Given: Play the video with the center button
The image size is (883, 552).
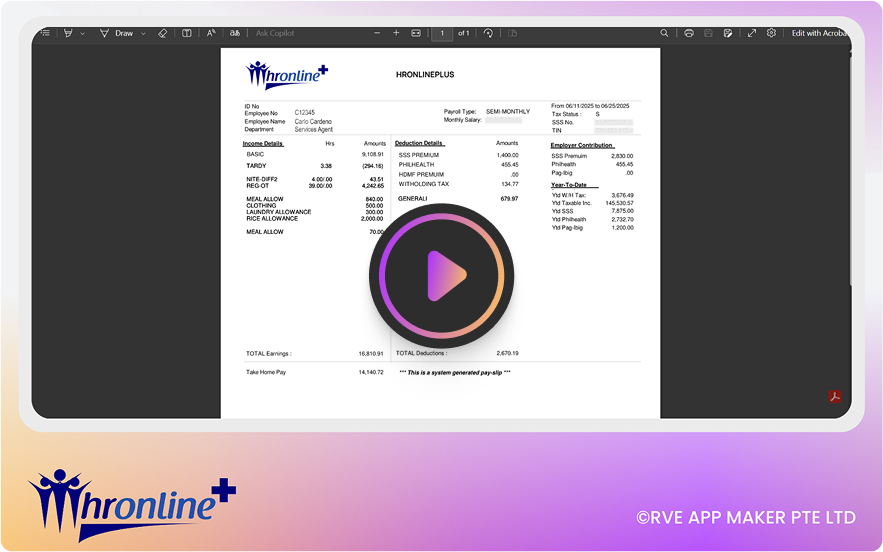Looking at the screenshot, I should click(x=441, y=276).
